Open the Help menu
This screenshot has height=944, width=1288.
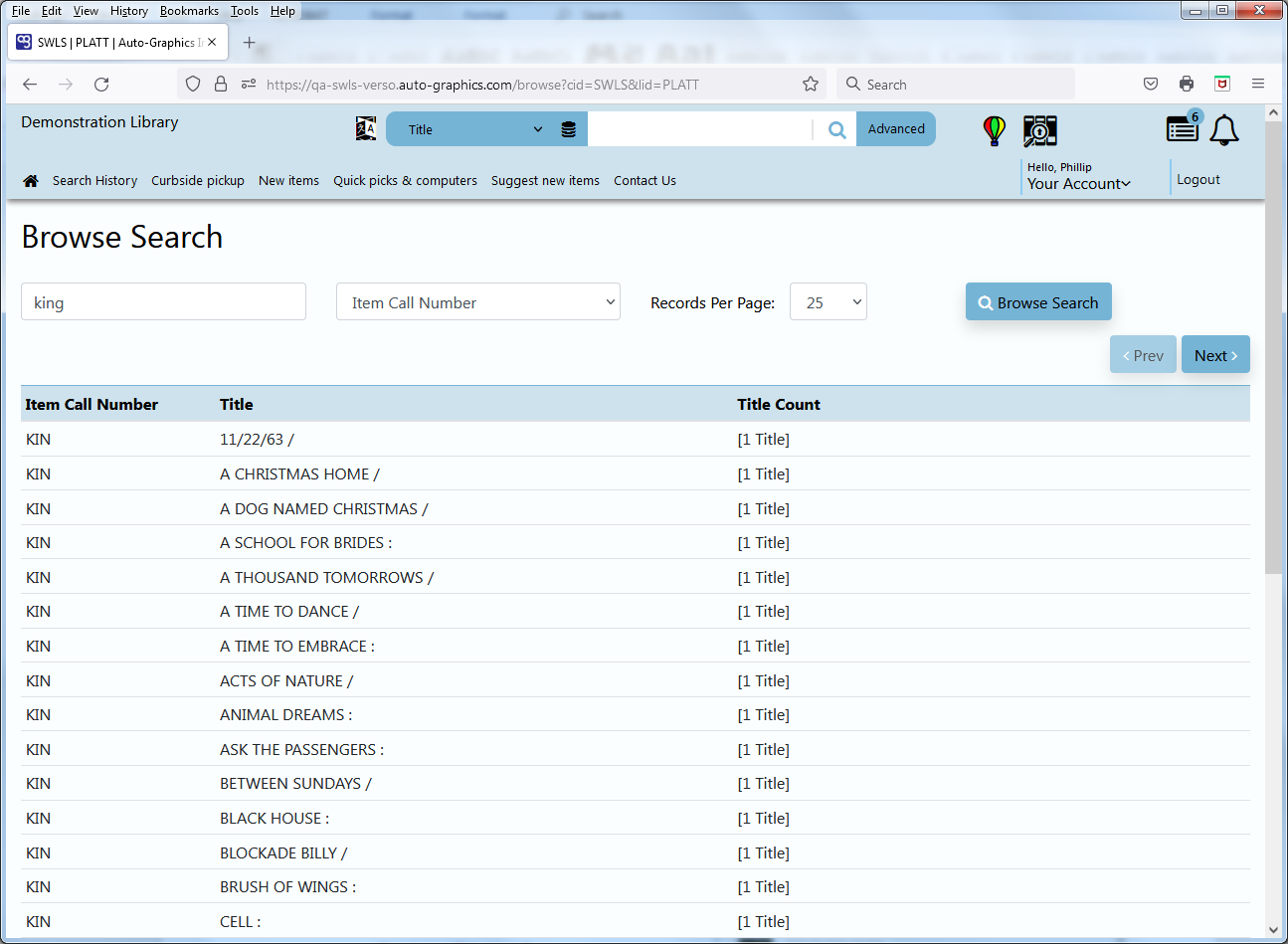click(282, 11)
